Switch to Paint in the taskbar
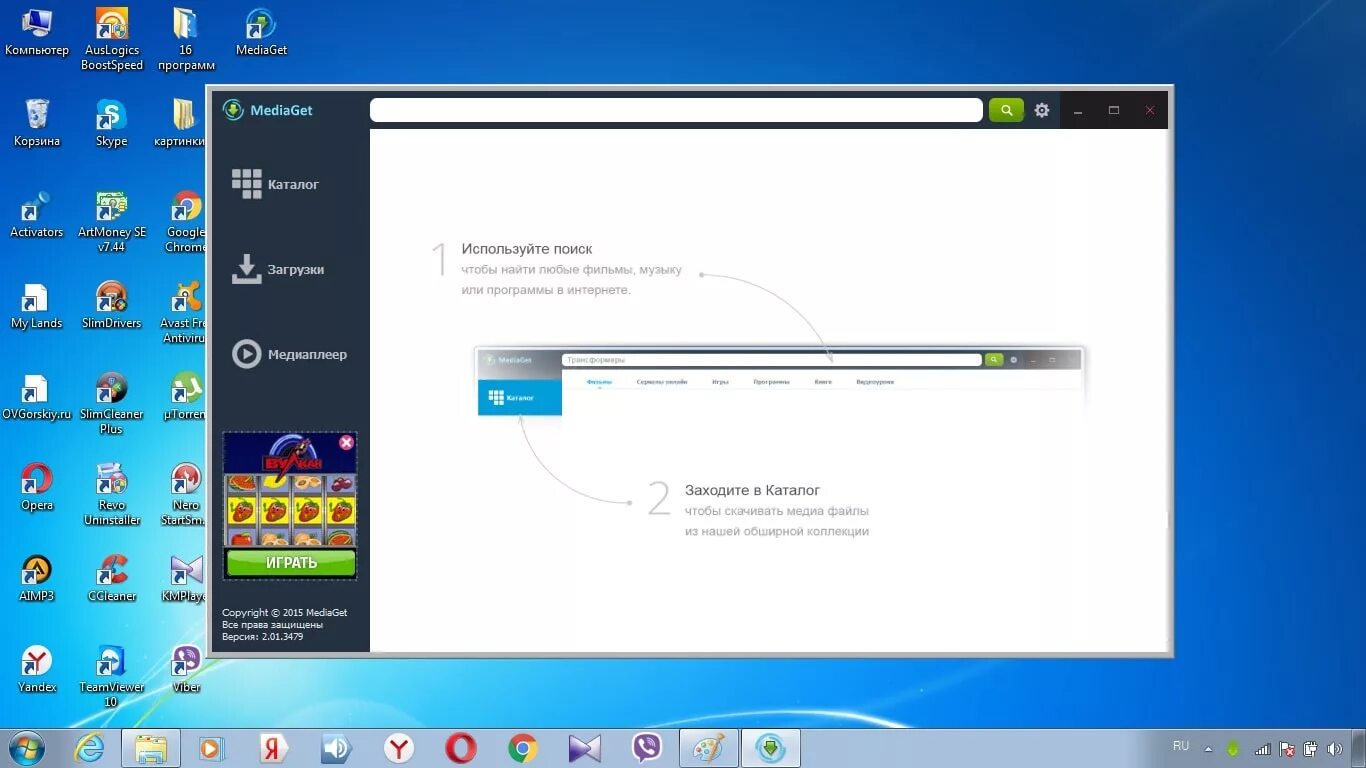This screenshot has width=1366, height=768. tap(709, 748)
